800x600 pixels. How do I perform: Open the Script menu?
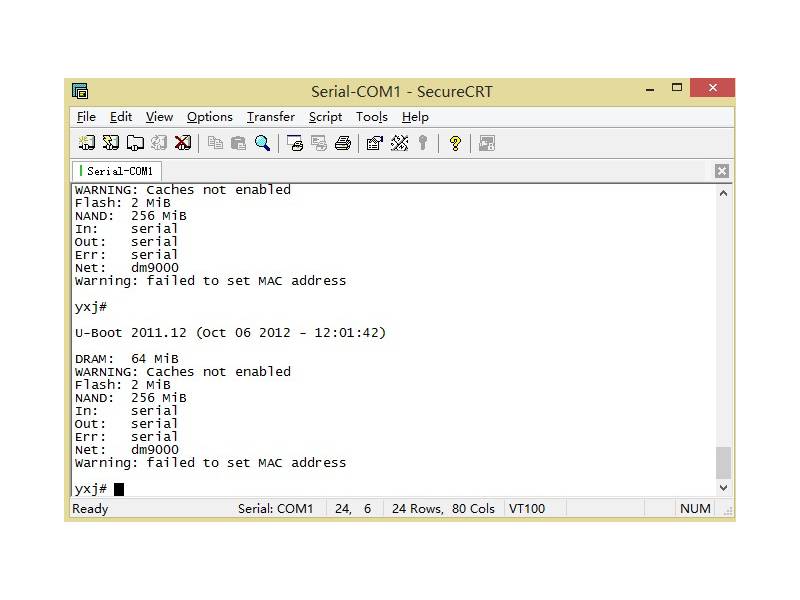pos(325,117)
